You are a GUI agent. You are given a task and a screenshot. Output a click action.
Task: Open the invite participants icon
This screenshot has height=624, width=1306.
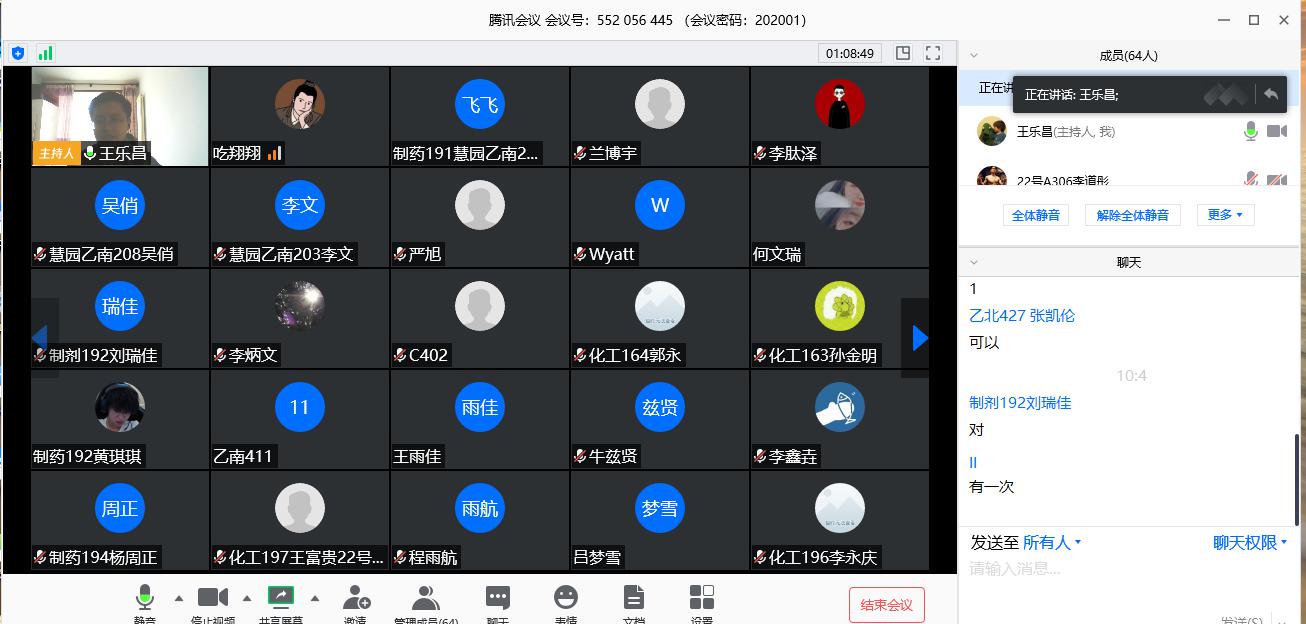click(356, 598)
